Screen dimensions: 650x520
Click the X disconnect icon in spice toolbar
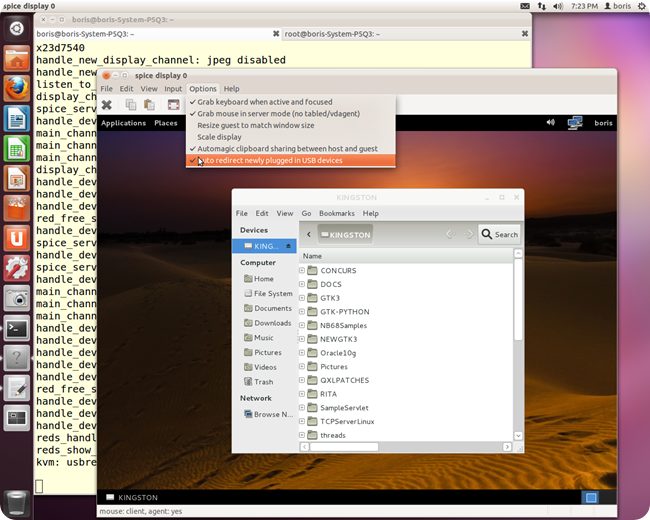pyautogui.click(x=107, y=104)
